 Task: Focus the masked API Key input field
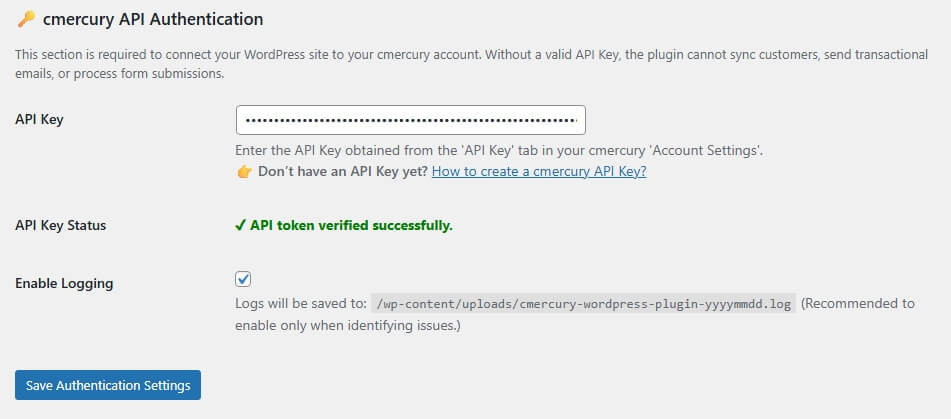click(x=410, y=120)
